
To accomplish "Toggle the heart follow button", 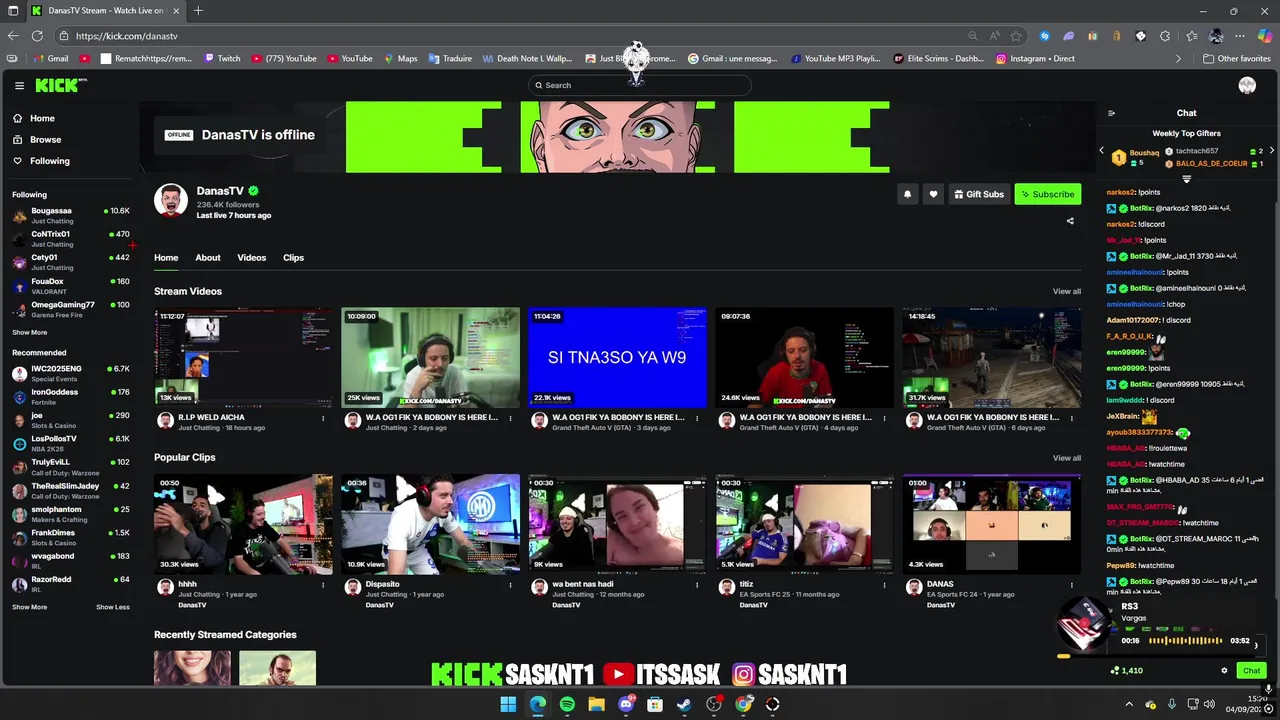I will pyautogui.click(x=933, y=194).
